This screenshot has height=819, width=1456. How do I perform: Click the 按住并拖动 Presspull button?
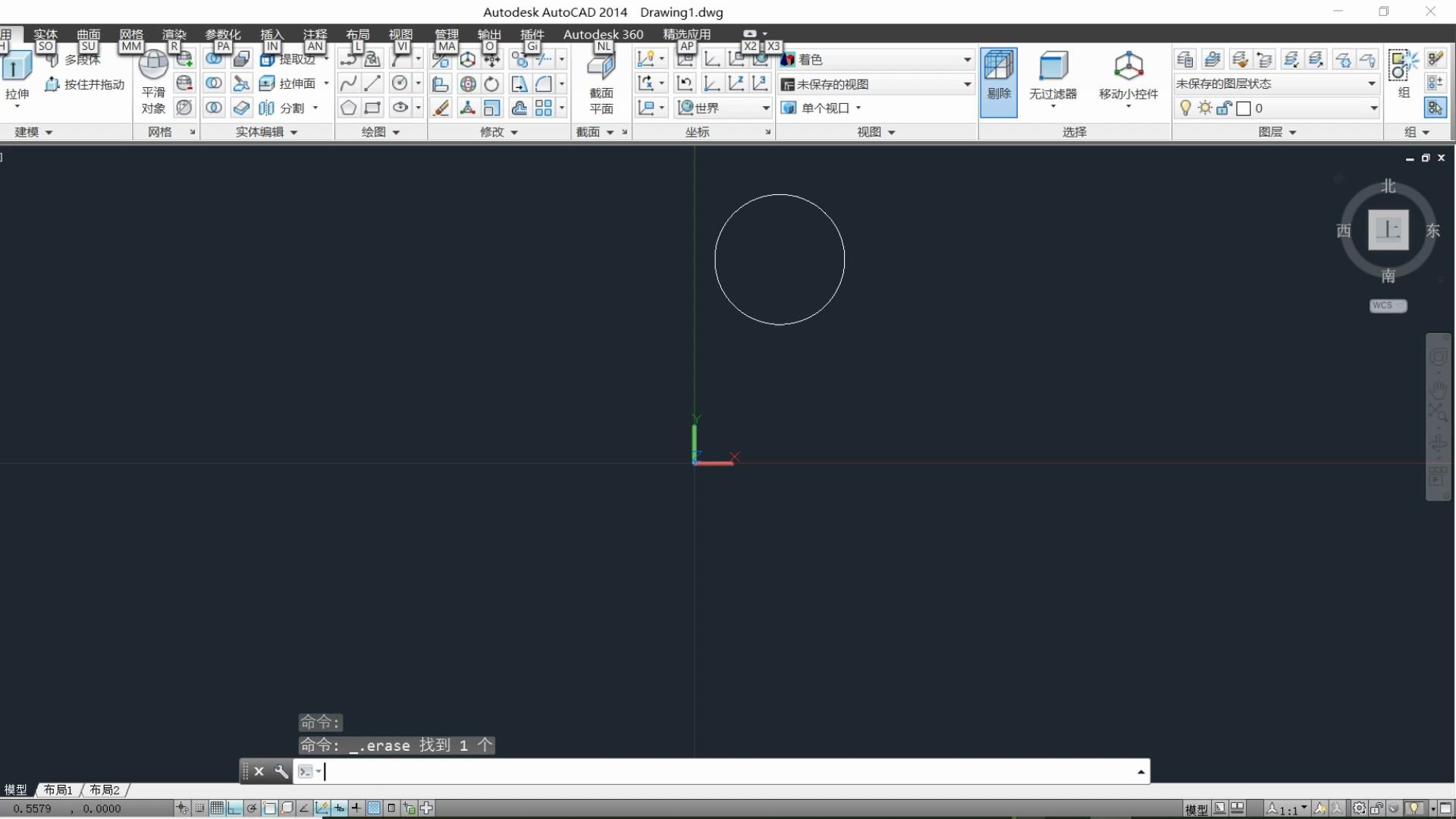click(x=85, y=84)
